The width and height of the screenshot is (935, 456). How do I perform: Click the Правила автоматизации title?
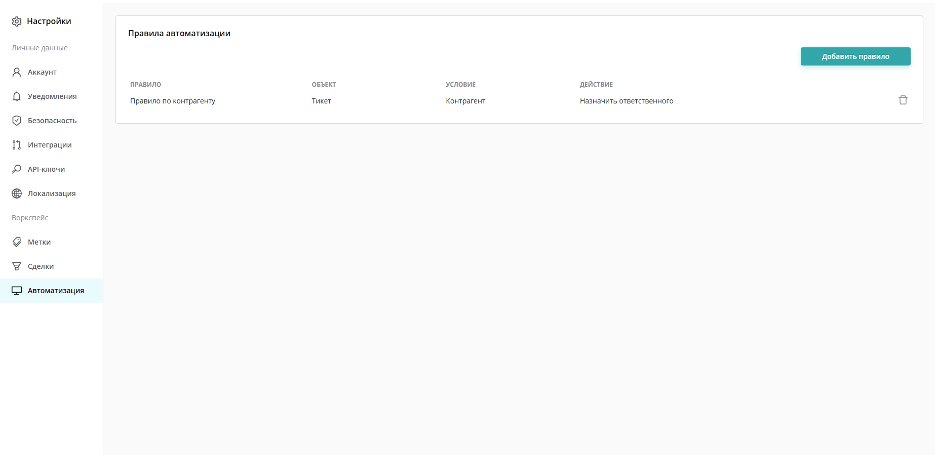[x=179, y=33]
